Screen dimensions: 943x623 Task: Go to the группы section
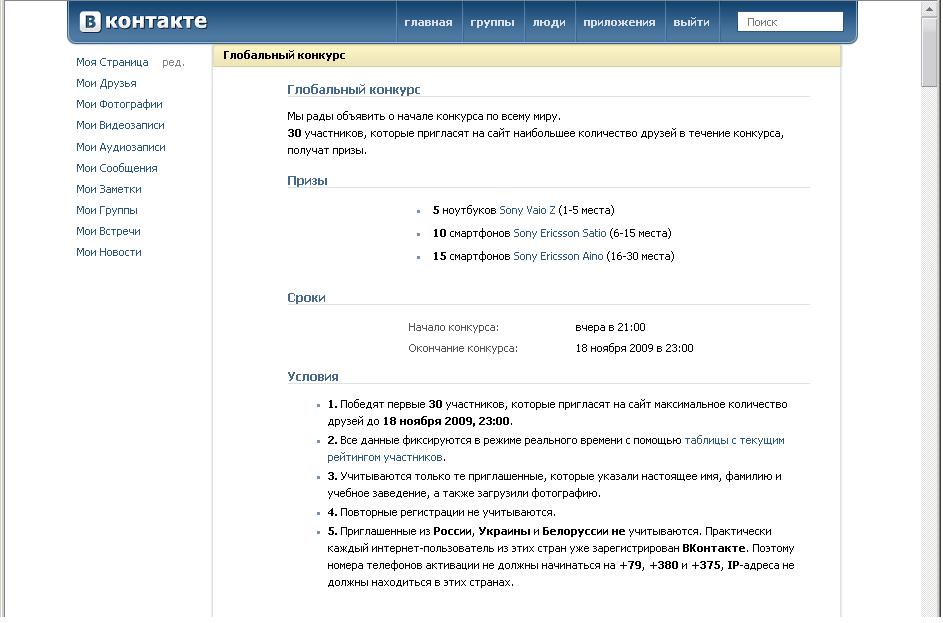[493, 22]
